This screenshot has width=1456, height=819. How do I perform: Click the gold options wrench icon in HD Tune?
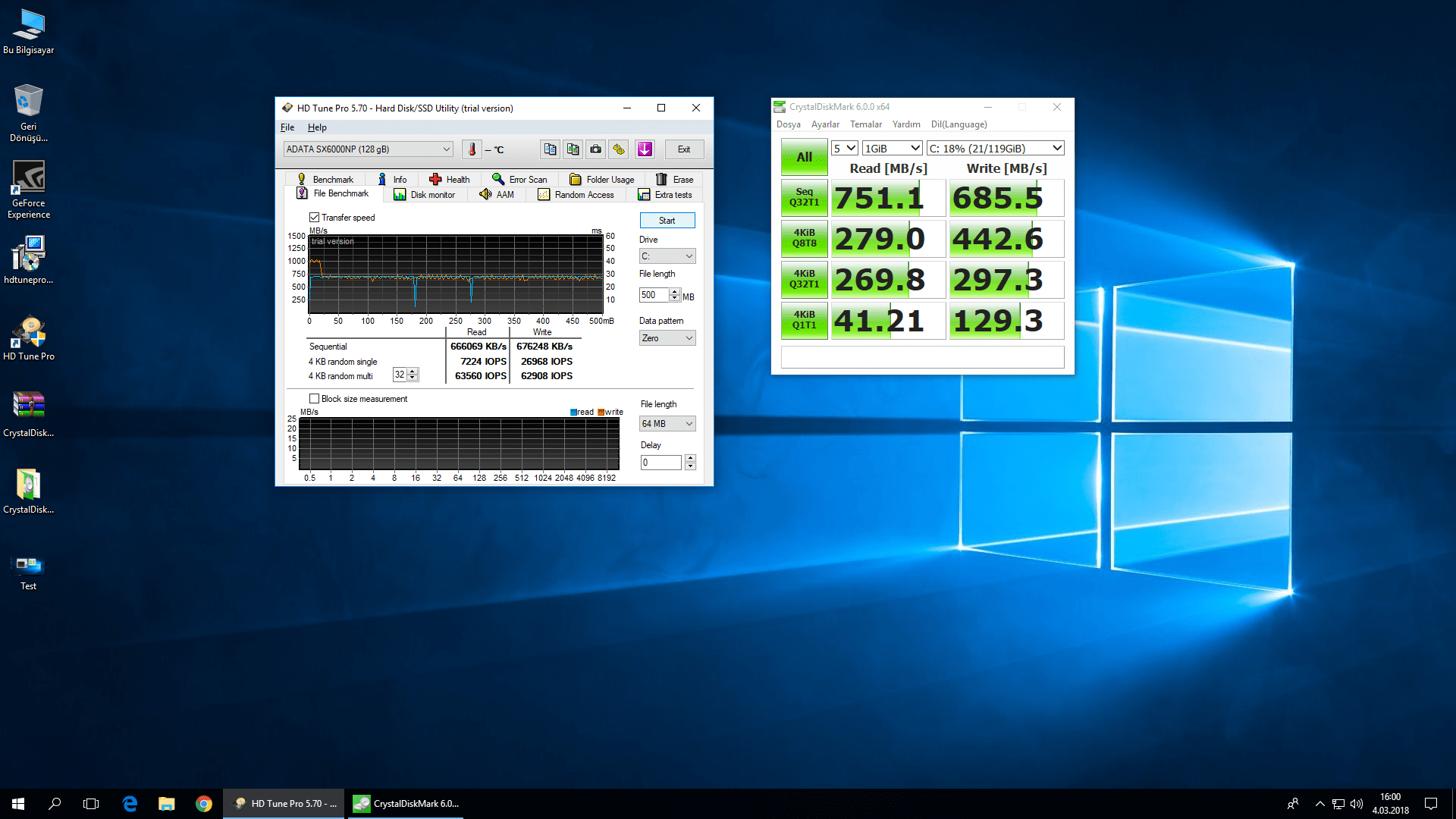[619, 149]
